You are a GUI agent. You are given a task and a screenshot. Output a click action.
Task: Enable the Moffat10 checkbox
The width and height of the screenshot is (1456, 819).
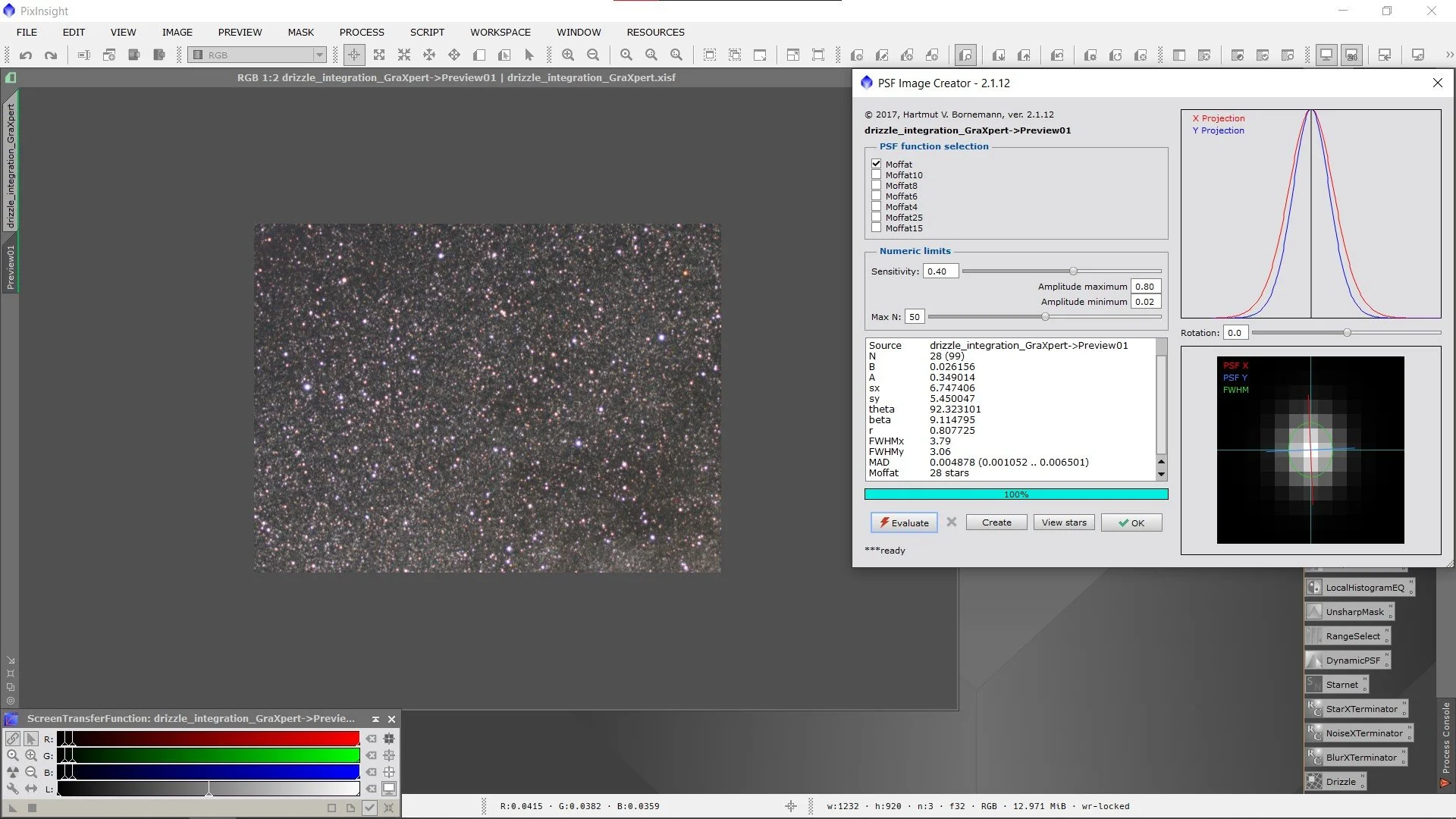point(877,174)
